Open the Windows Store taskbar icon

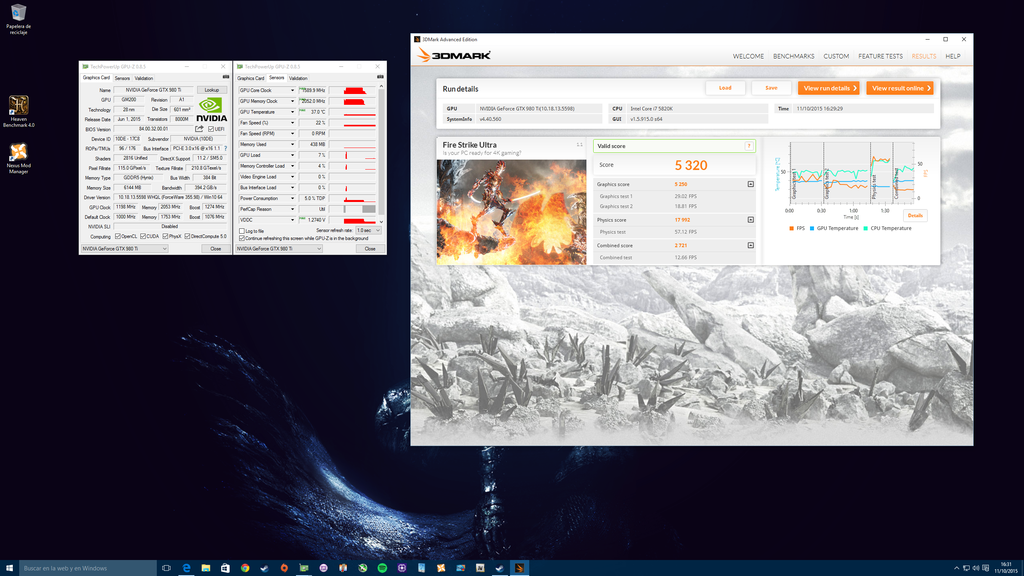[x=225, y=568]
